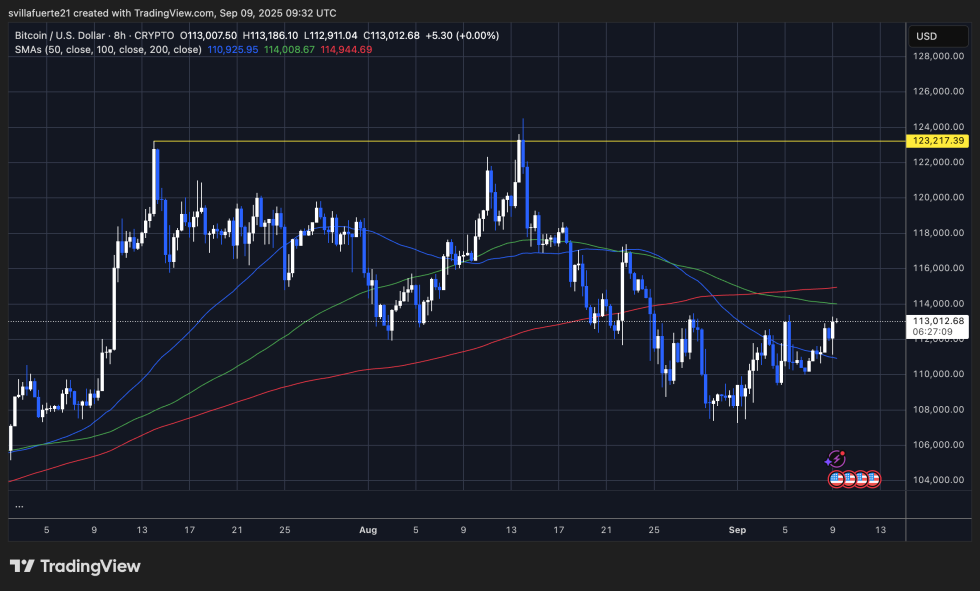Screen dimensions: 980x591
Task: Click the TradingView logo
Action: 75,566
